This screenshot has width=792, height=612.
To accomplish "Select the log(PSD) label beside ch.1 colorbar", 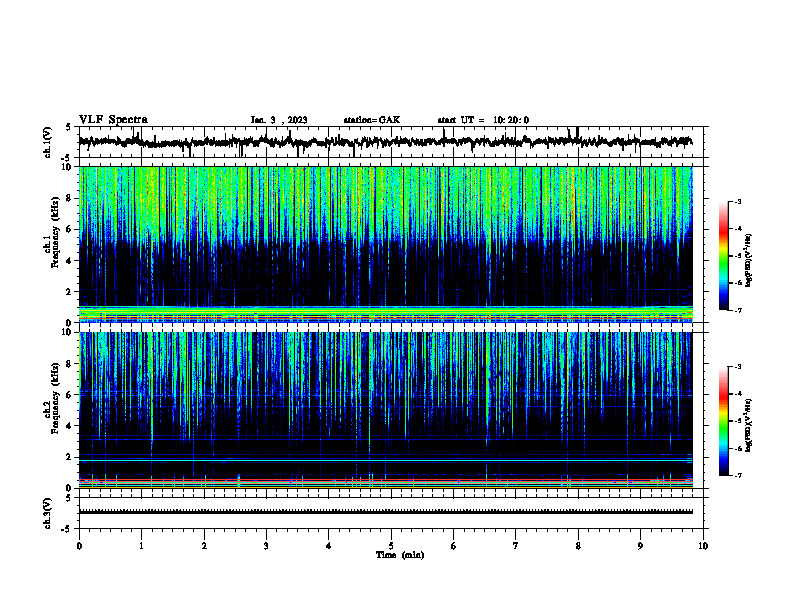I will (749, 260).
